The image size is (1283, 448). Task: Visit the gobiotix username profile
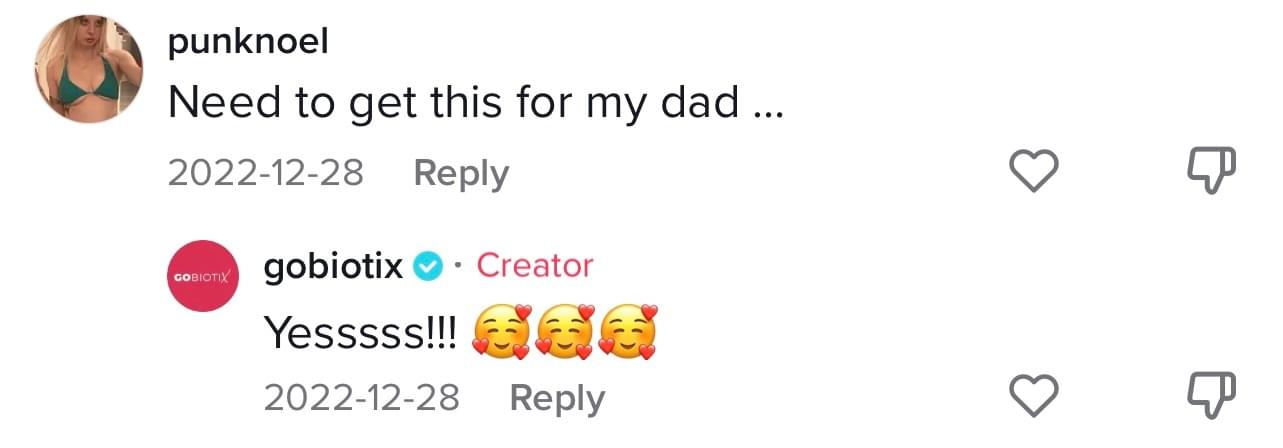pyautogui.click(x=333, y=266)
